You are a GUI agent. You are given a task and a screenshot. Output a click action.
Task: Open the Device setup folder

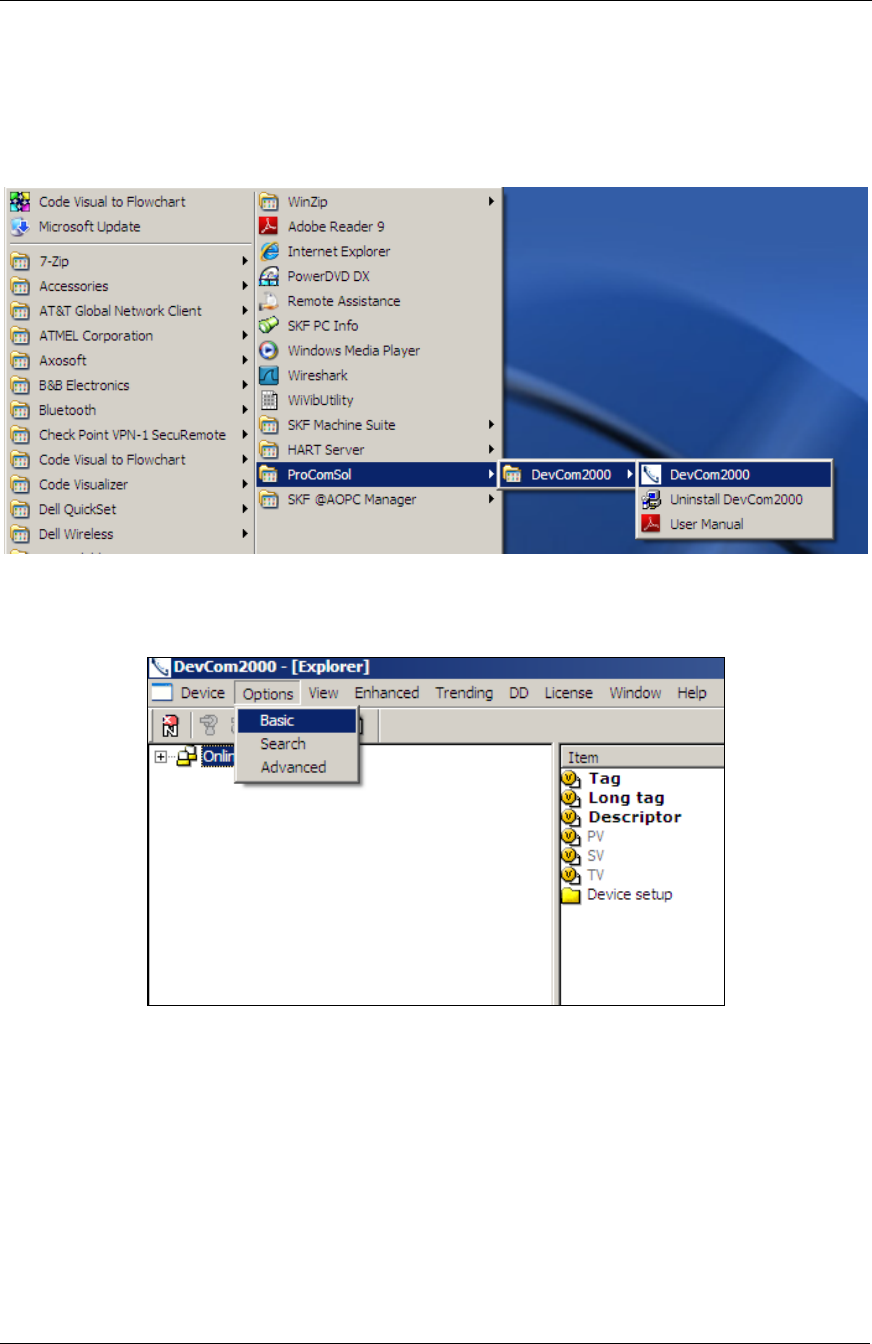(617, 895)
